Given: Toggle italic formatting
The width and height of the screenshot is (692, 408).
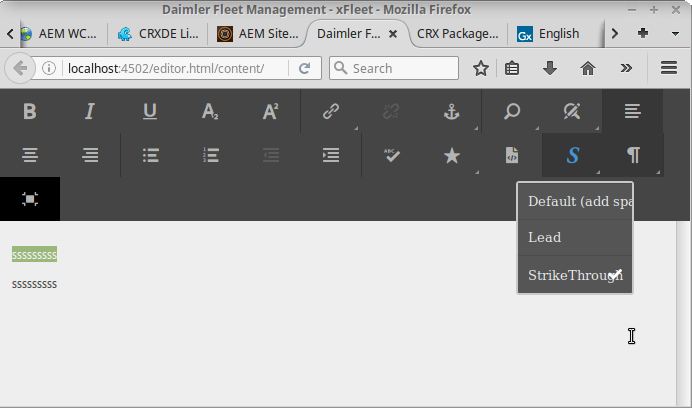Looking at the screenshot, I should [90, 112].
